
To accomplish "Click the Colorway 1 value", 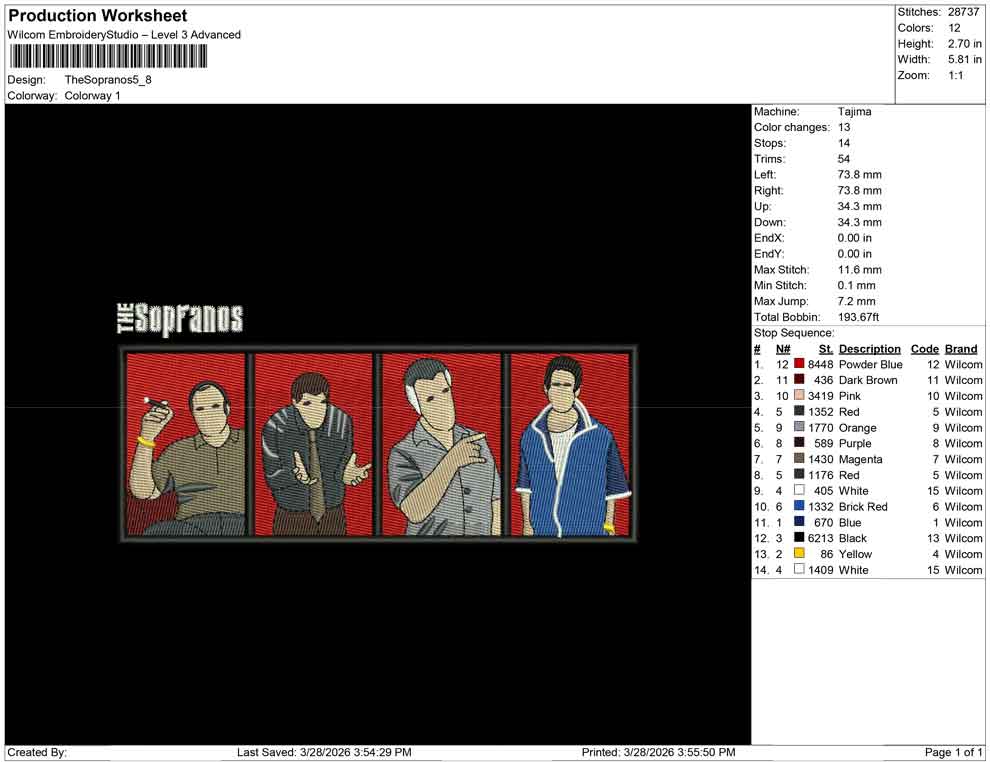I will pos(92,95).
